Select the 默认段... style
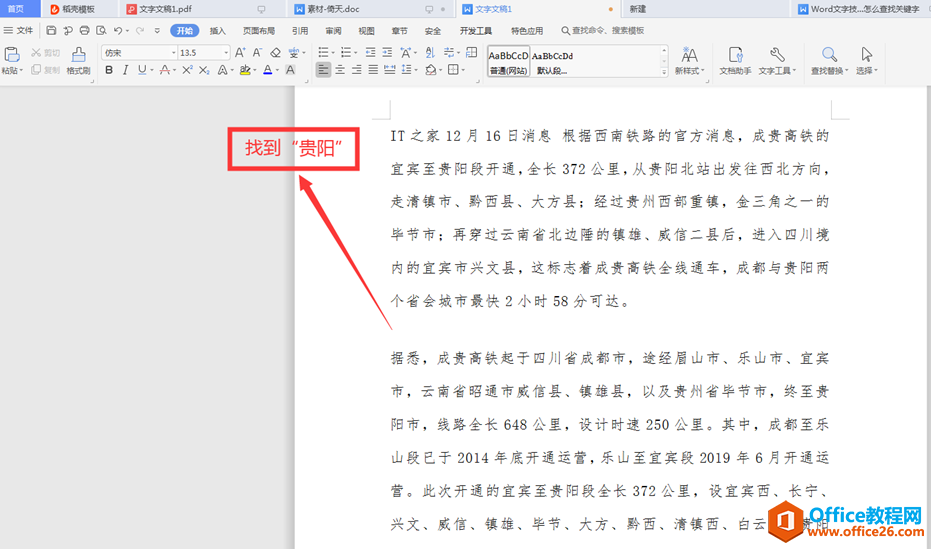 pos(552,62)
